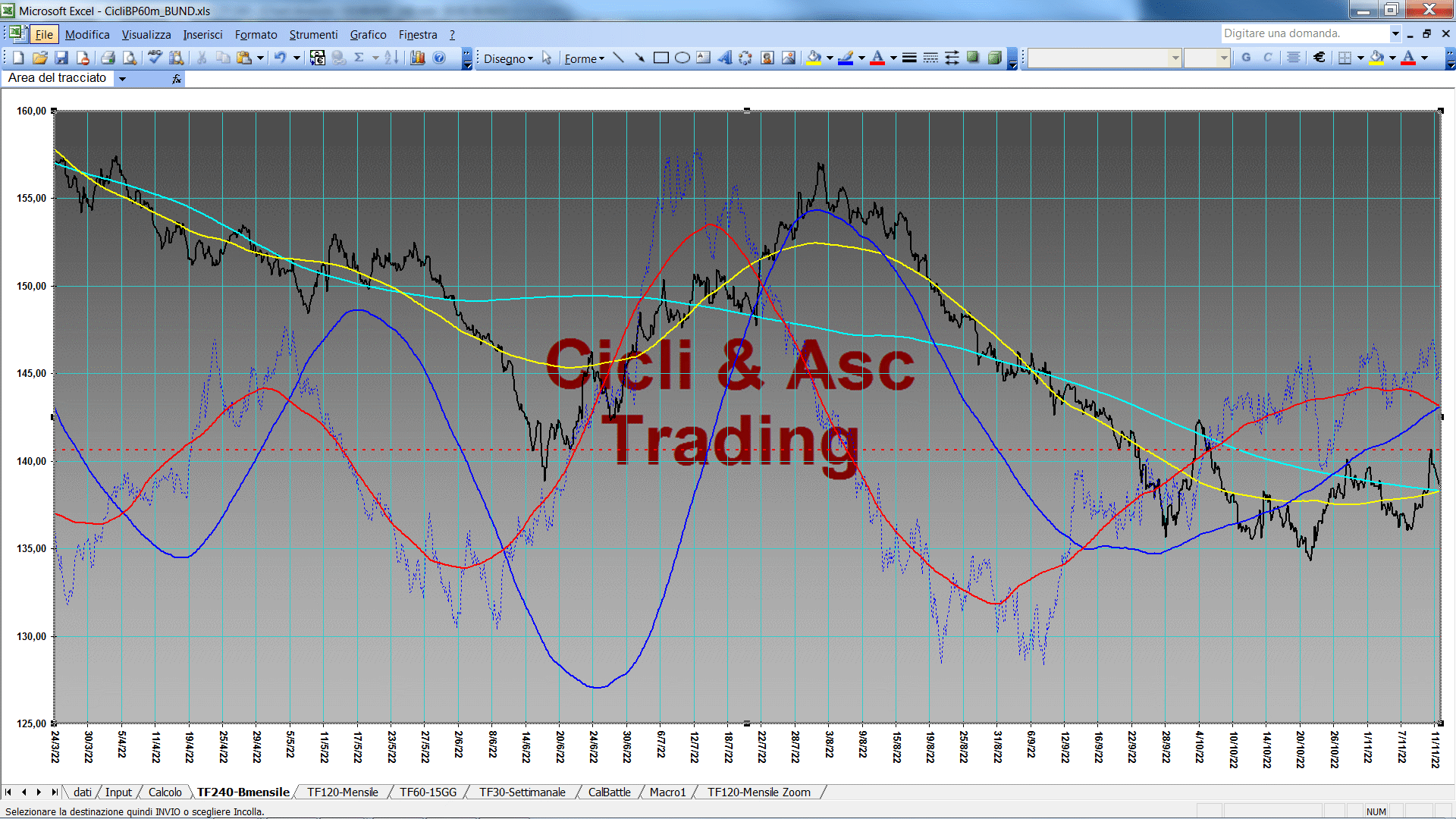Click the Undo arrow
The image size is (1456, 819).
point(280,58)
